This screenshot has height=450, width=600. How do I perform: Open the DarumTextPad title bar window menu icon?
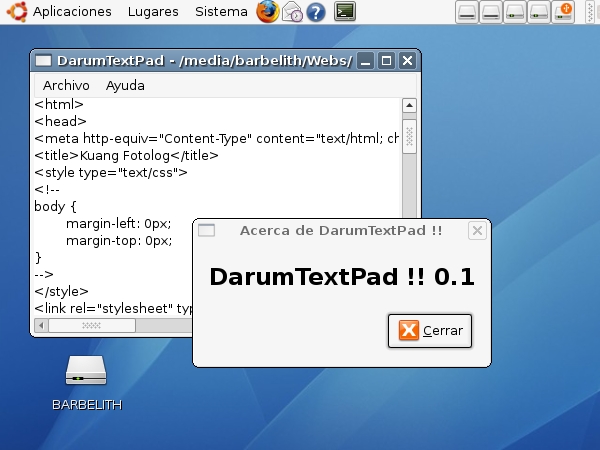43,61
